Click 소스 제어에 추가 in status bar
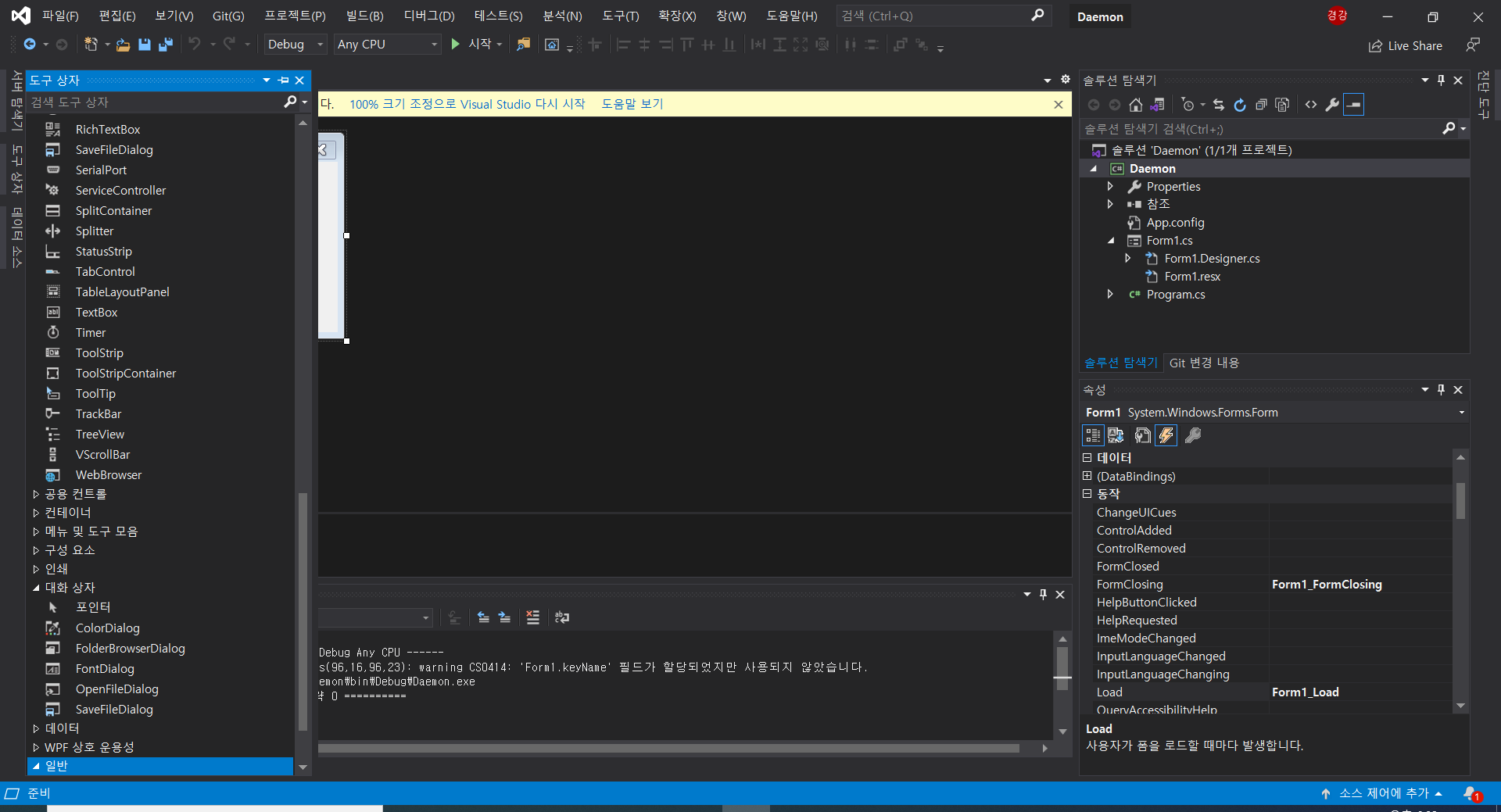 pyautogui.click(x=1381, y=793)
